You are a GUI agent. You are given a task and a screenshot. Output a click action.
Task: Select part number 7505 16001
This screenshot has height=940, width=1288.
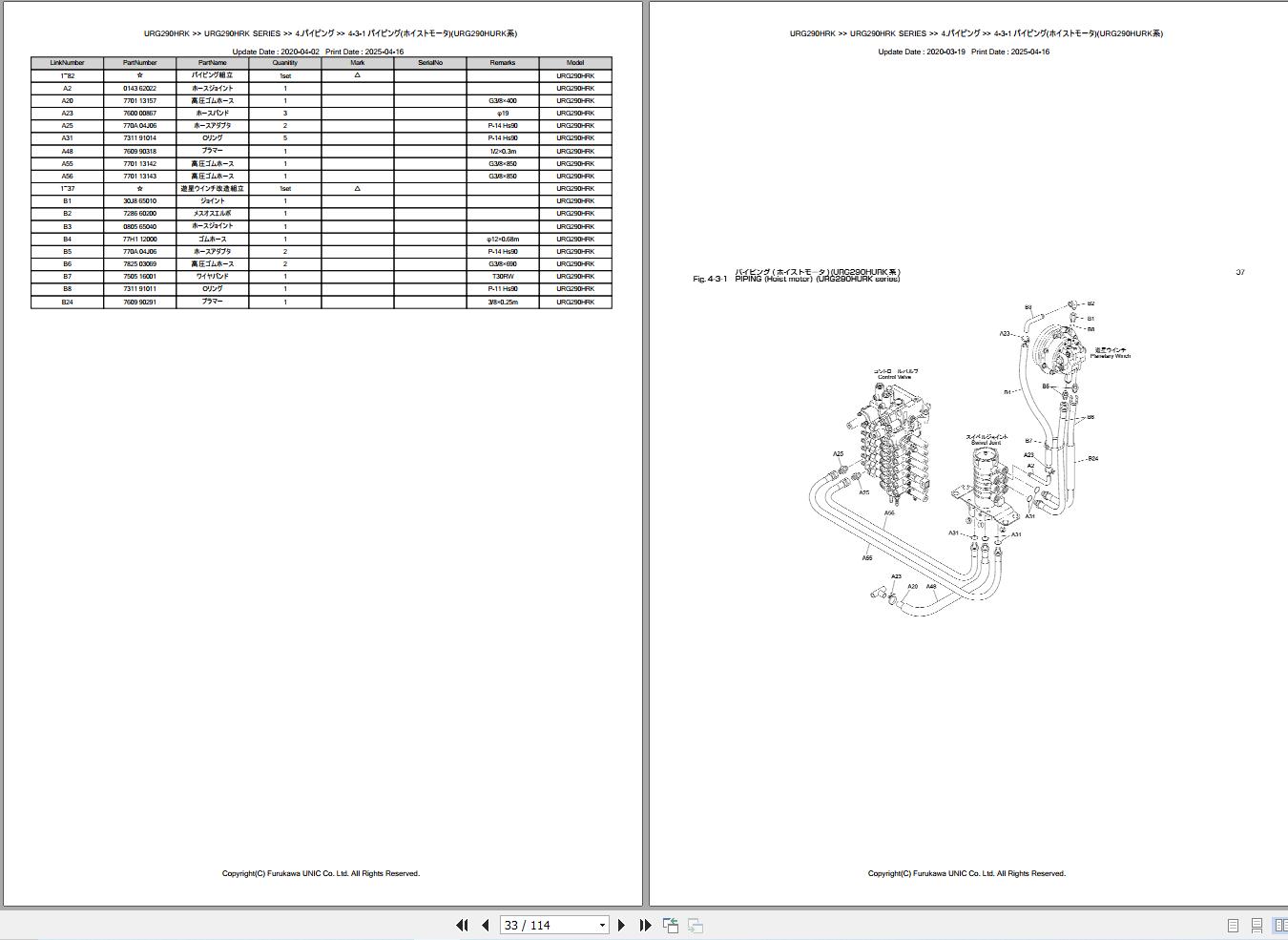140,276
